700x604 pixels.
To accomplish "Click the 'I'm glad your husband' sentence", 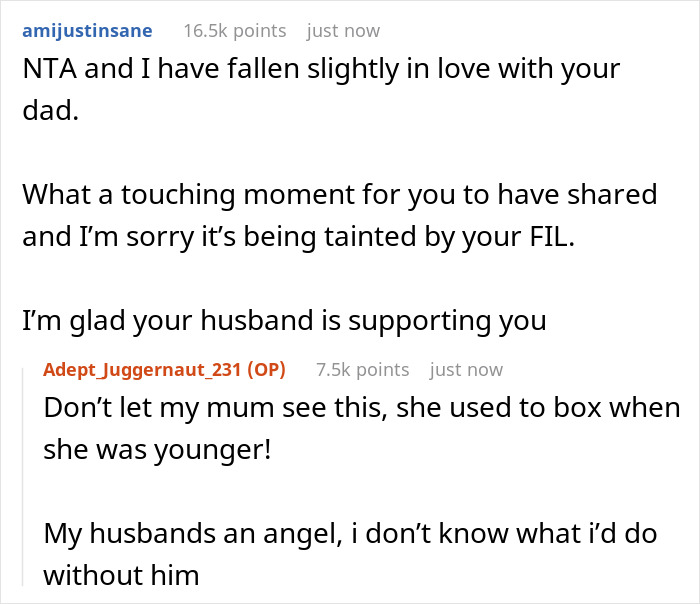I will click(x=284, y=321).
